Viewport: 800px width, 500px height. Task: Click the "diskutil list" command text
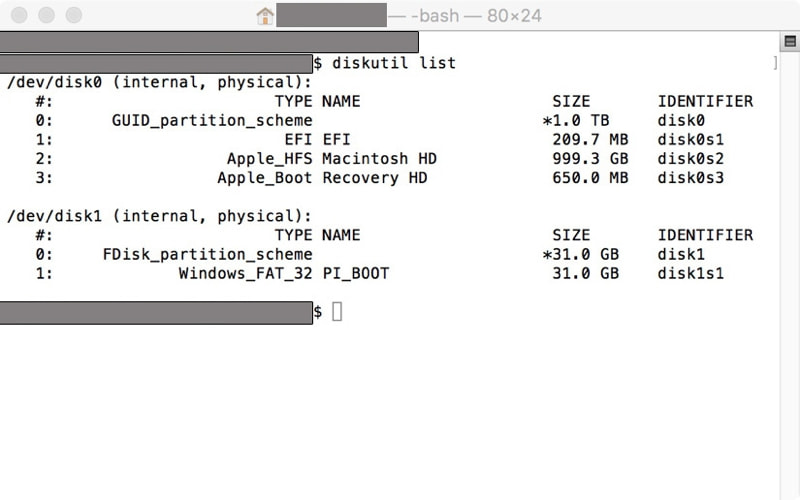[394, 63]
